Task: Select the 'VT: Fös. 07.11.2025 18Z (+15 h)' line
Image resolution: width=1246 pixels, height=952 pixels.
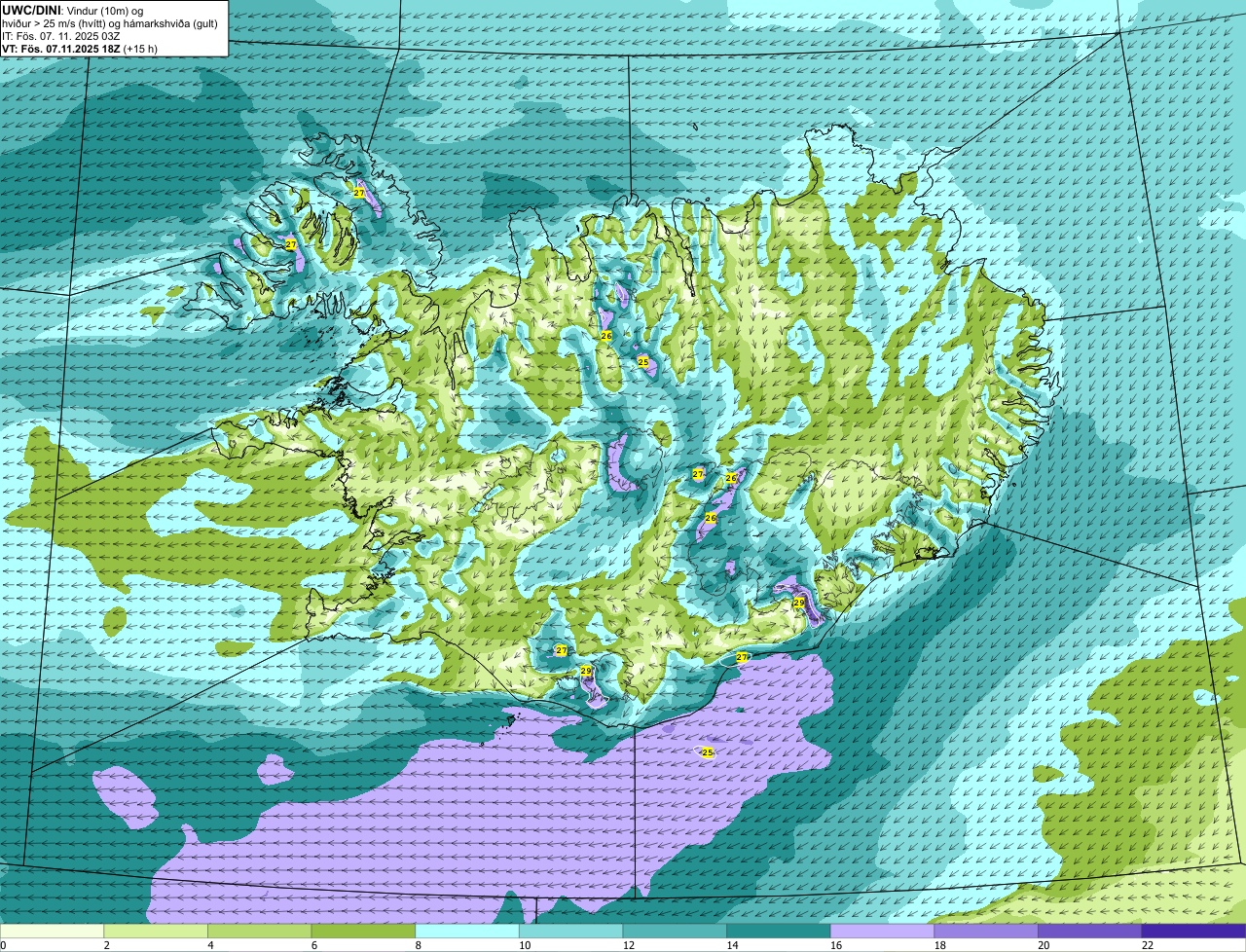Action: click(x=80, y=49)
